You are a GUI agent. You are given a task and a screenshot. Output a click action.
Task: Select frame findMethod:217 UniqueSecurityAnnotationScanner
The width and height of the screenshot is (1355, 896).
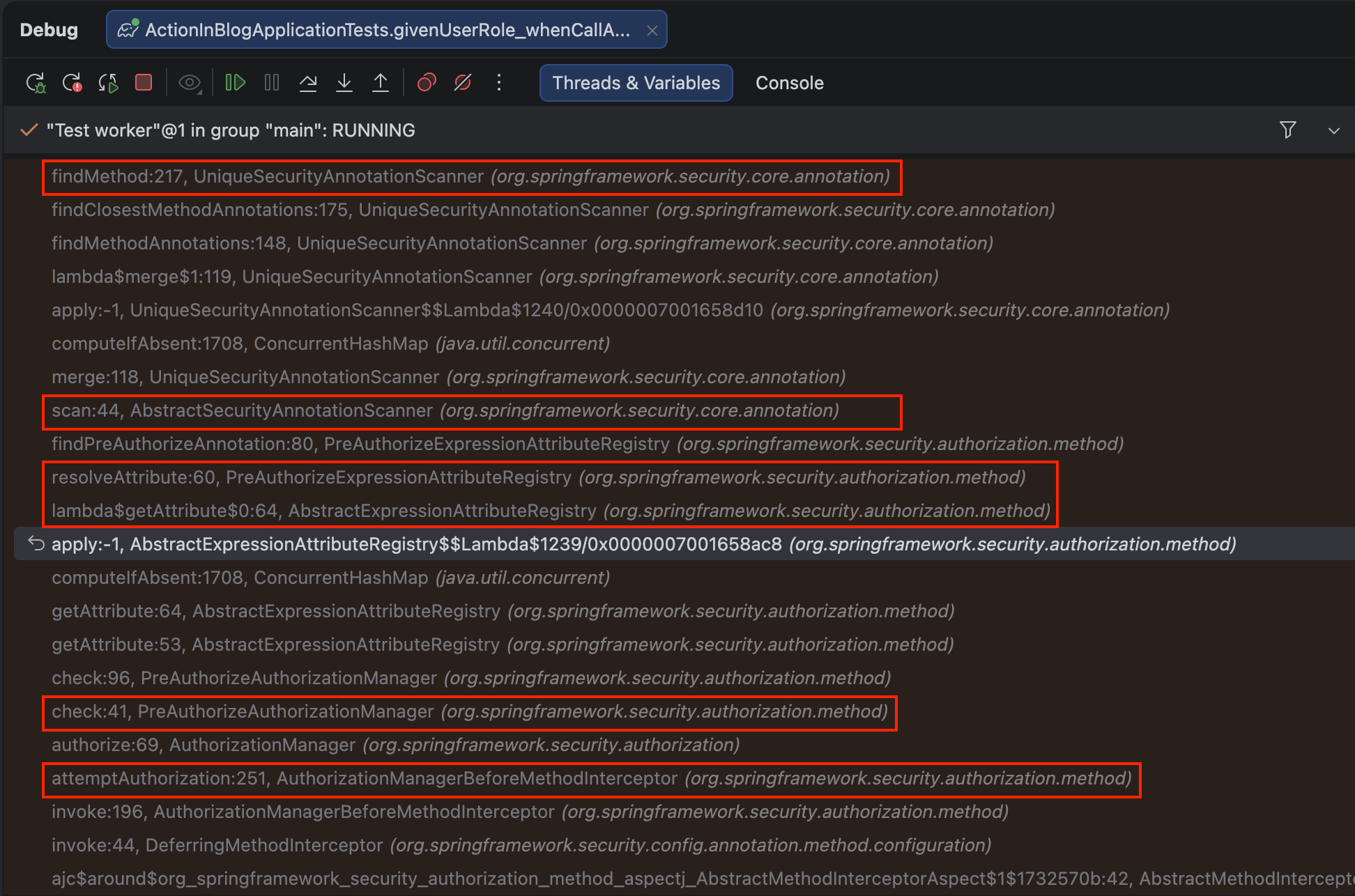pos(471,177)
